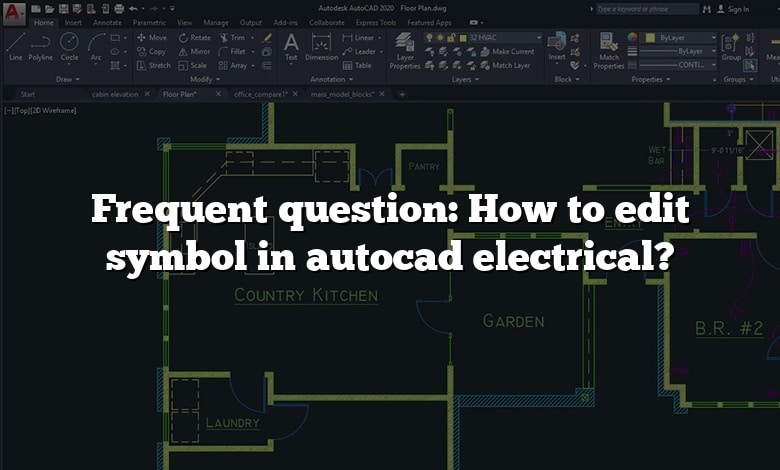Open the Collaborate ribbon tab
Image resolution: width=780 pixels, height=470 pixels.
[327, 22]
